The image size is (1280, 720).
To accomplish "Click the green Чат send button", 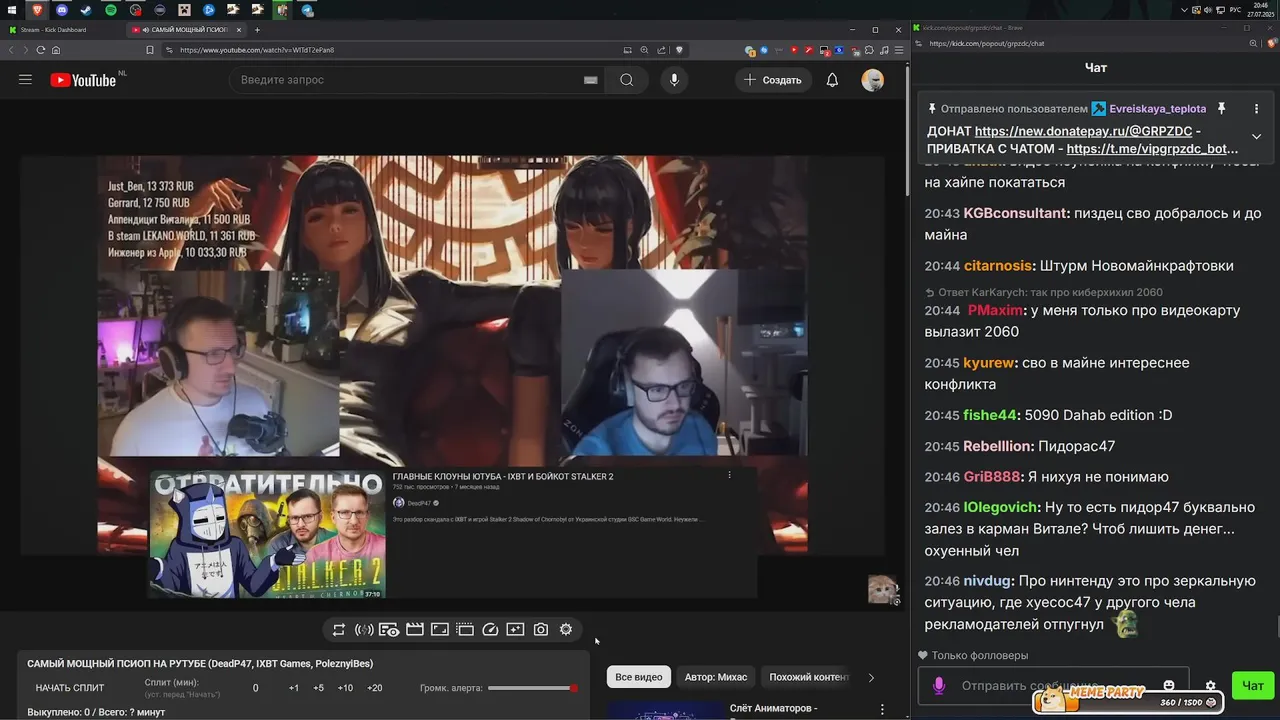I will (1253, 686).
